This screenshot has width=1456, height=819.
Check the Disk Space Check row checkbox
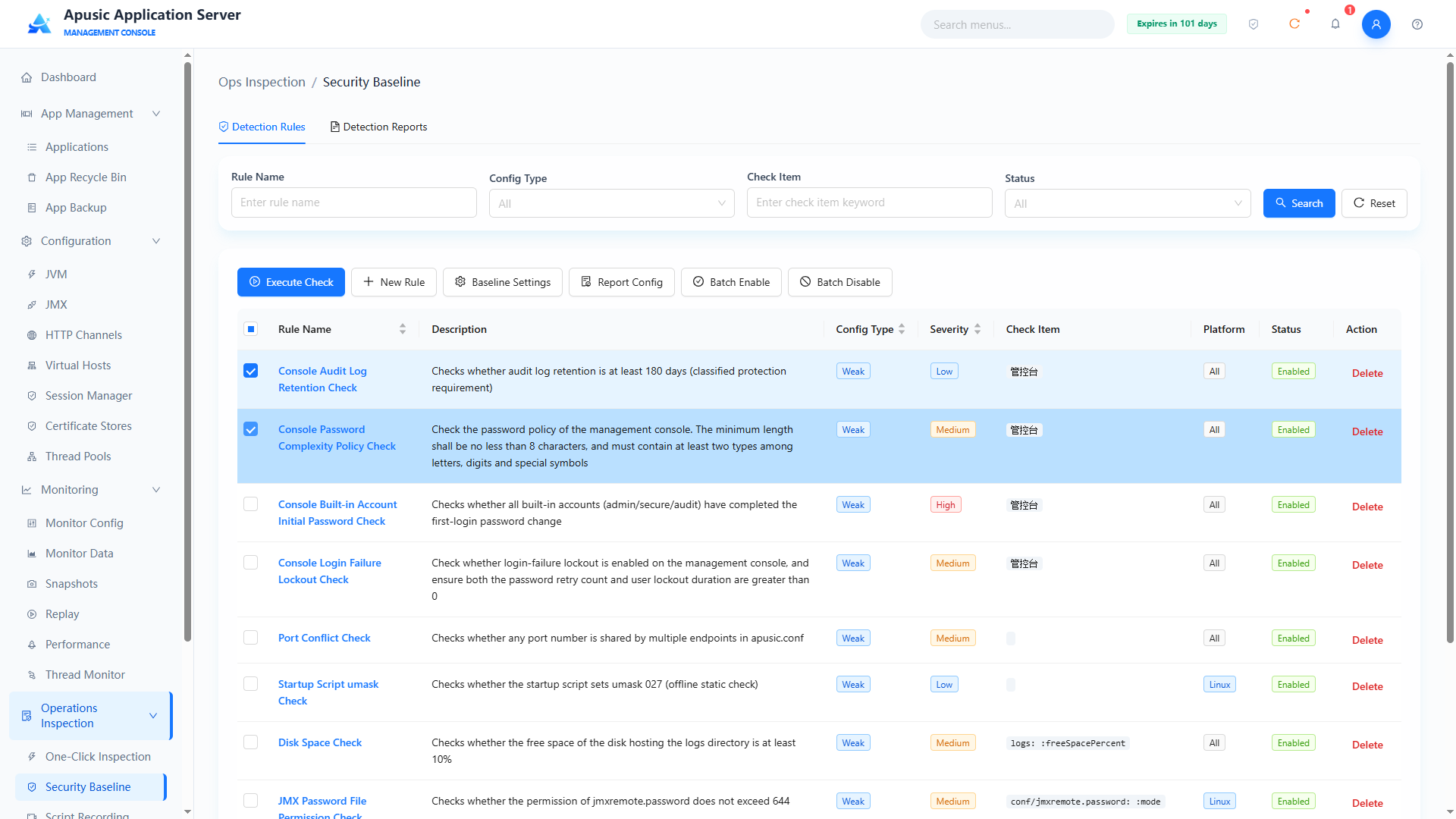[x=251, y=742]
